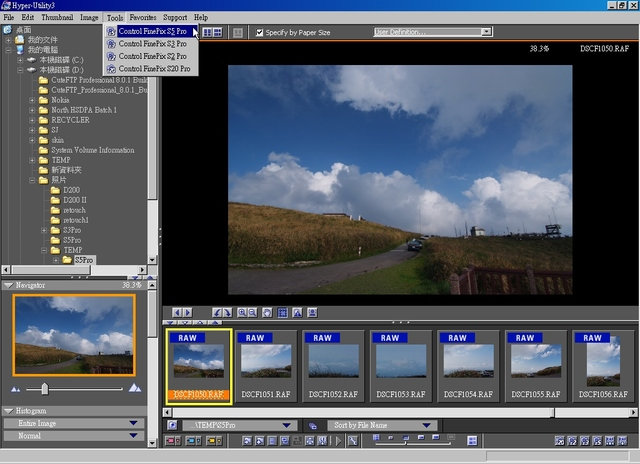Rotate the image right

tap(227, 313)
